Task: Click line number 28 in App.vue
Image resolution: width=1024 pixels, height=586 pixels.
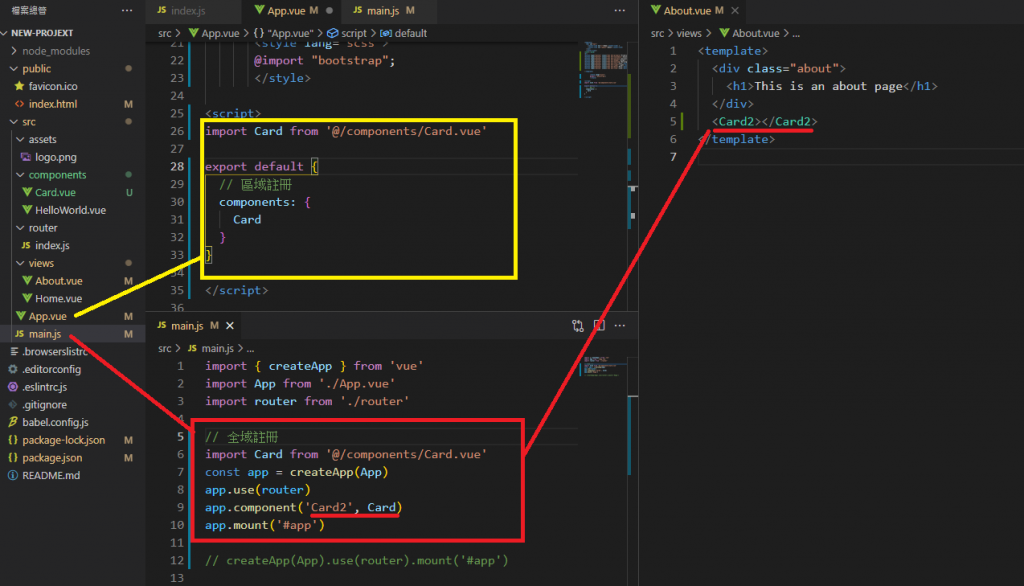Action: [x=177, y=166]
